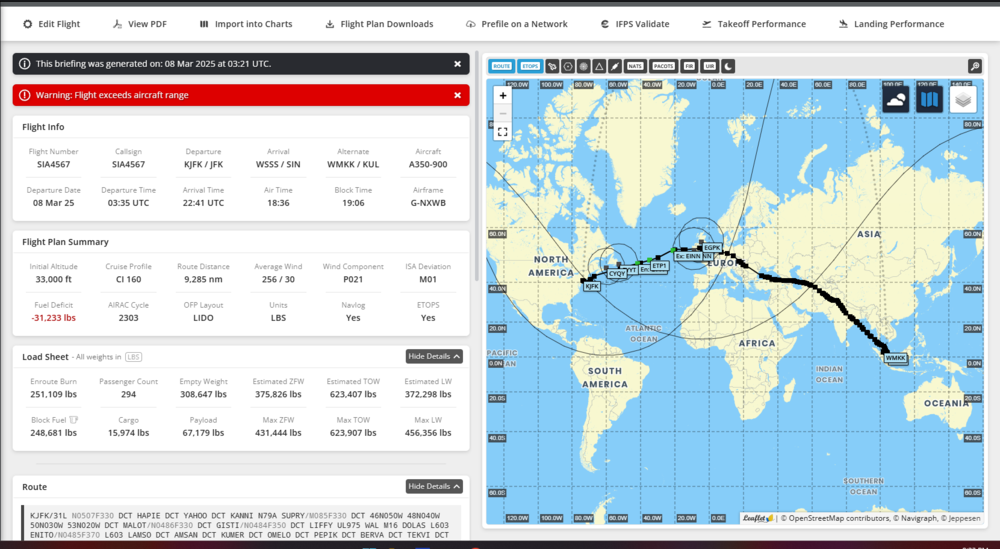Viewport: 1000px width, 549px height.
Task: Open Flight Plan Downloads menu
Action: 379,24
